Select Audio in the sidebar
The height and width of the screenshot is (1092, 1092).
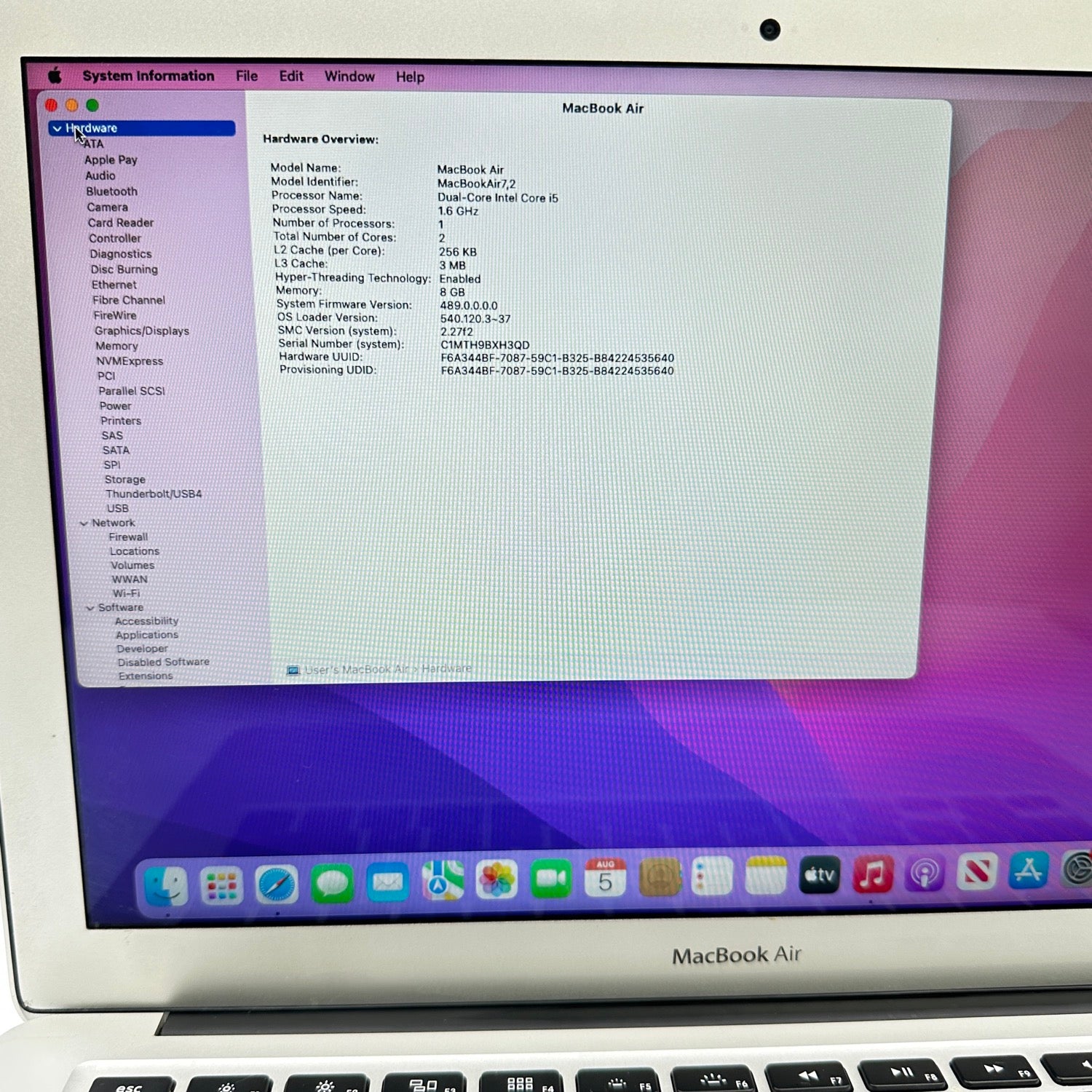(x=100, y=176)
